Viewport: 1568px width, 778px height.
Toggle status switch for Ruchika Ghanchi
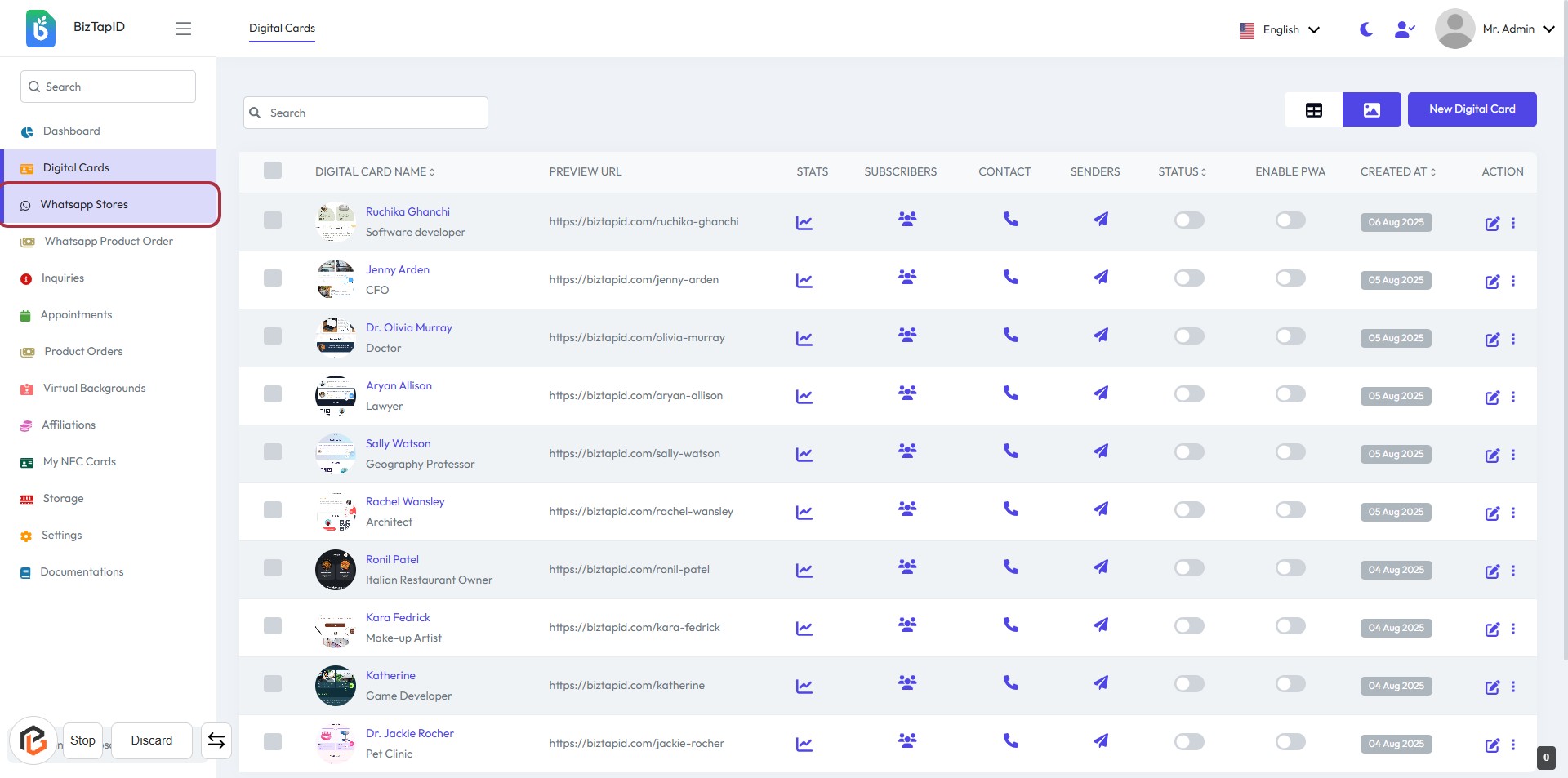point(1188,220)
